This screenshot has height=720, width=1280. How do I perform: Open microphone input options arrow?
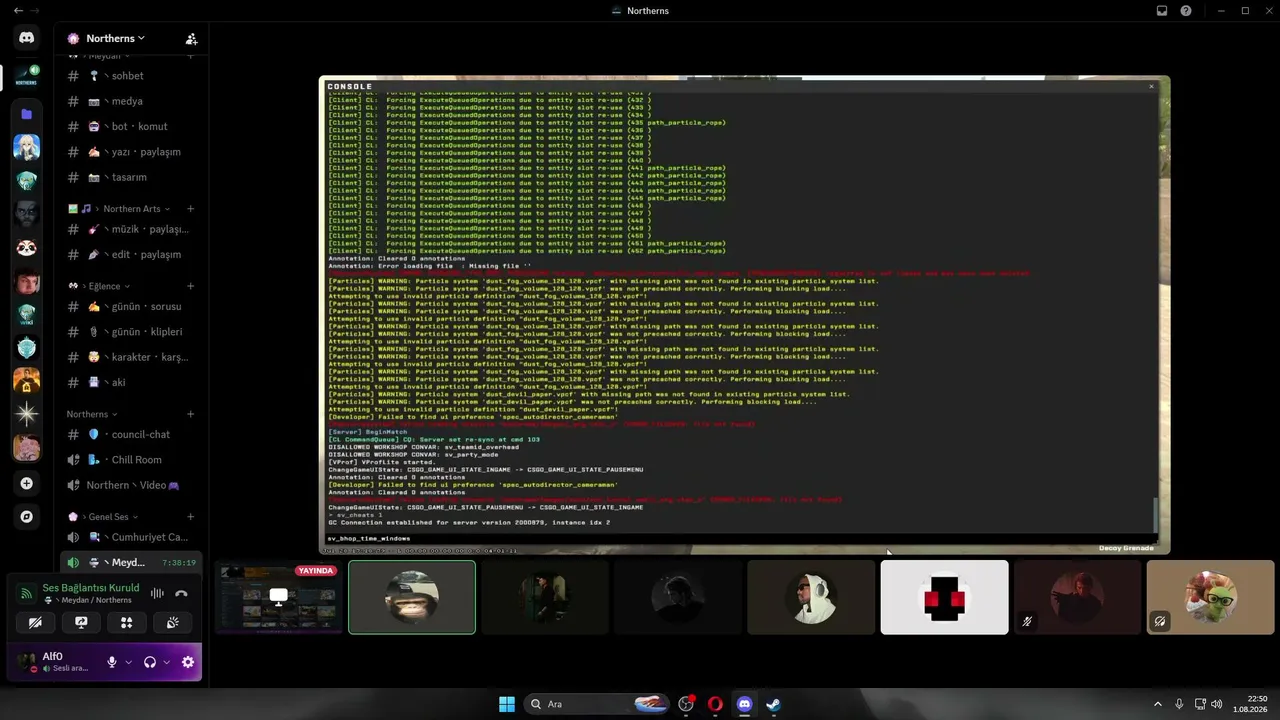pyautogui.click(x=128, y=662)
